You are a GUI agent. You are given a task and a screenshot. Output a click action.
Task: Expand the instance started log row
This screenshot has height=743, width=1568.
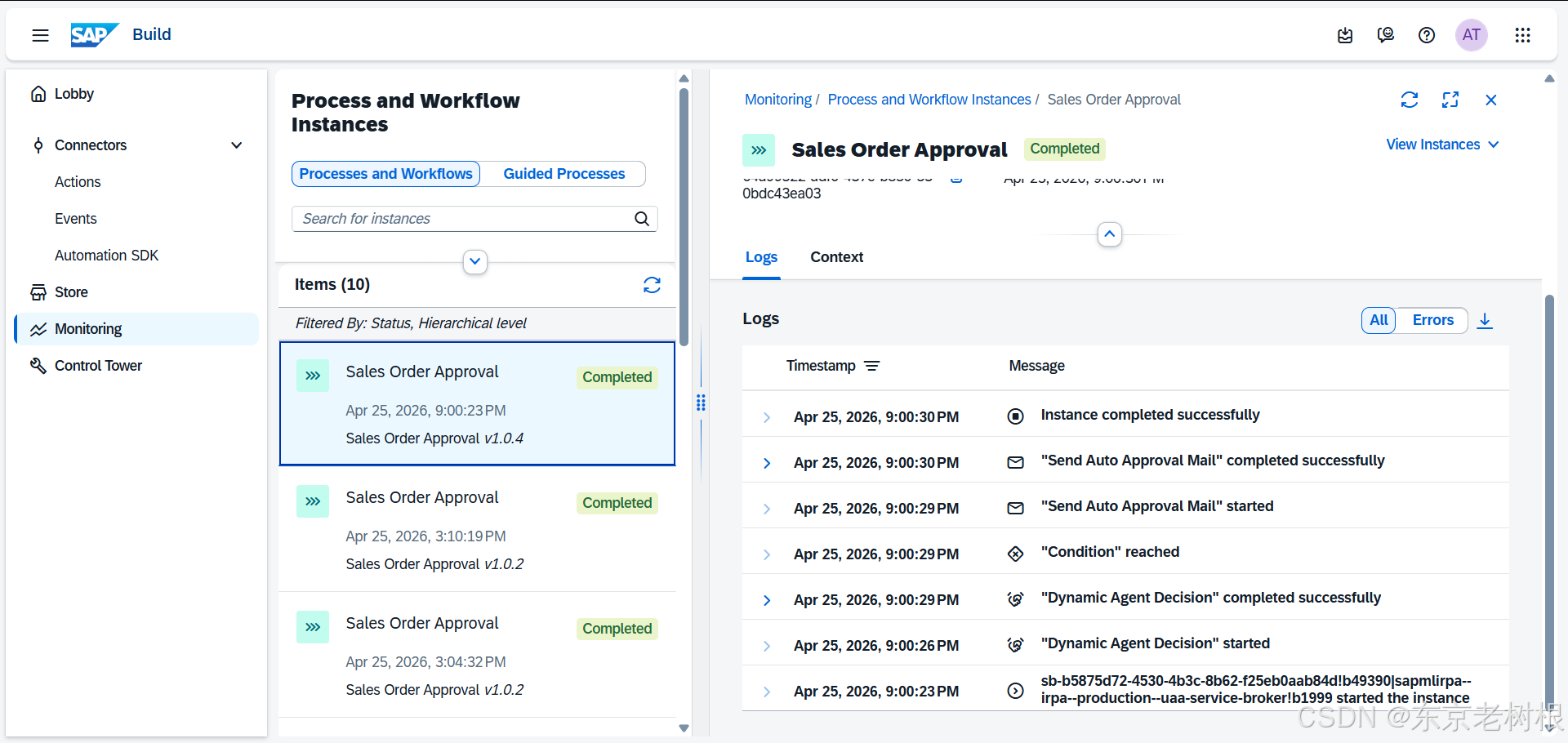point(767,692)
